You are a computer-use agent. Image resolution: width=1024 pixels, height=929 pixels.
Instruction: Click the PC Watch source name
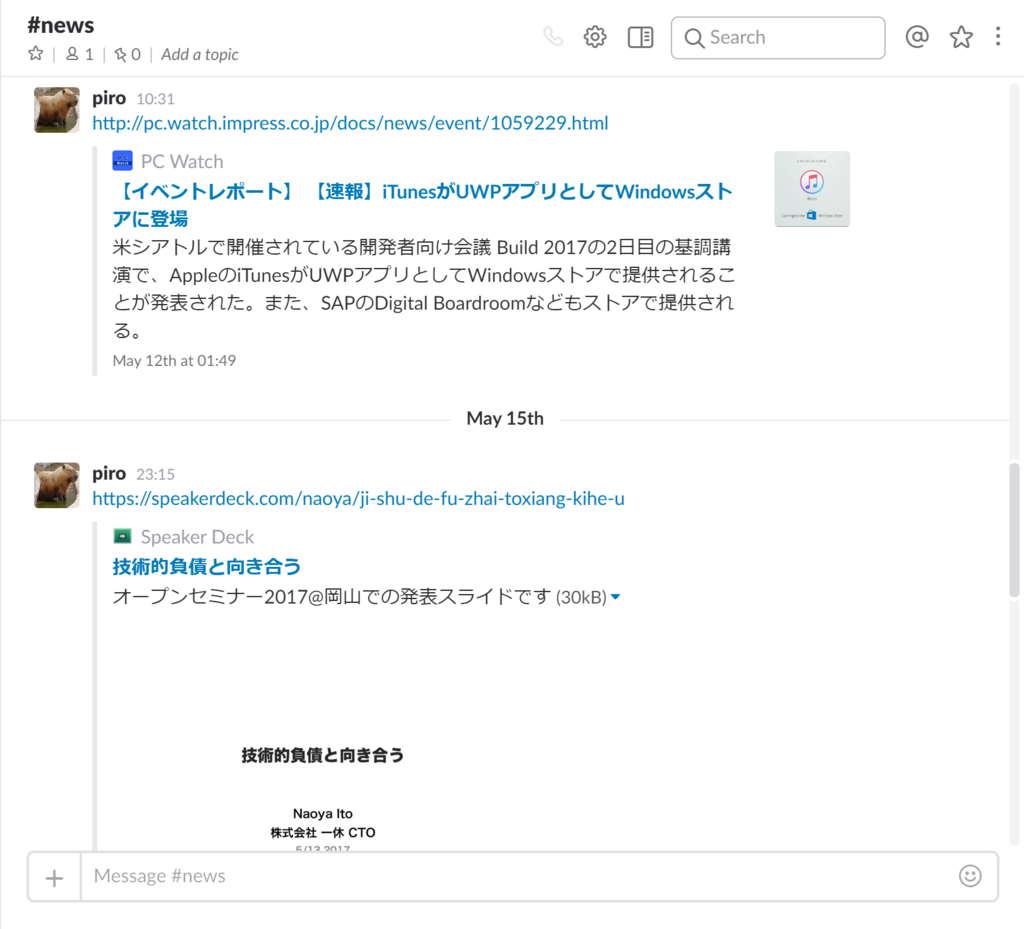[x=182, y=161]
